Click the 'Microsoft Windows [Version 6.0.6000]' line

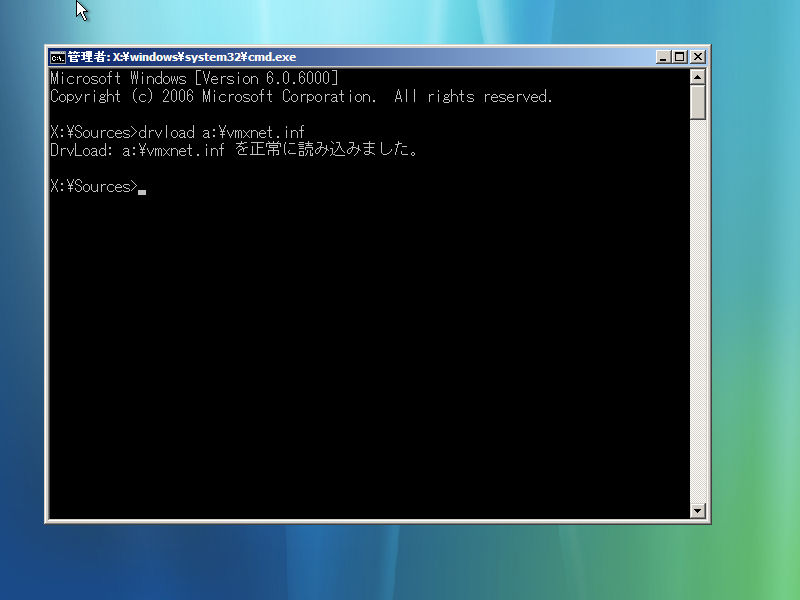point(194,78)
